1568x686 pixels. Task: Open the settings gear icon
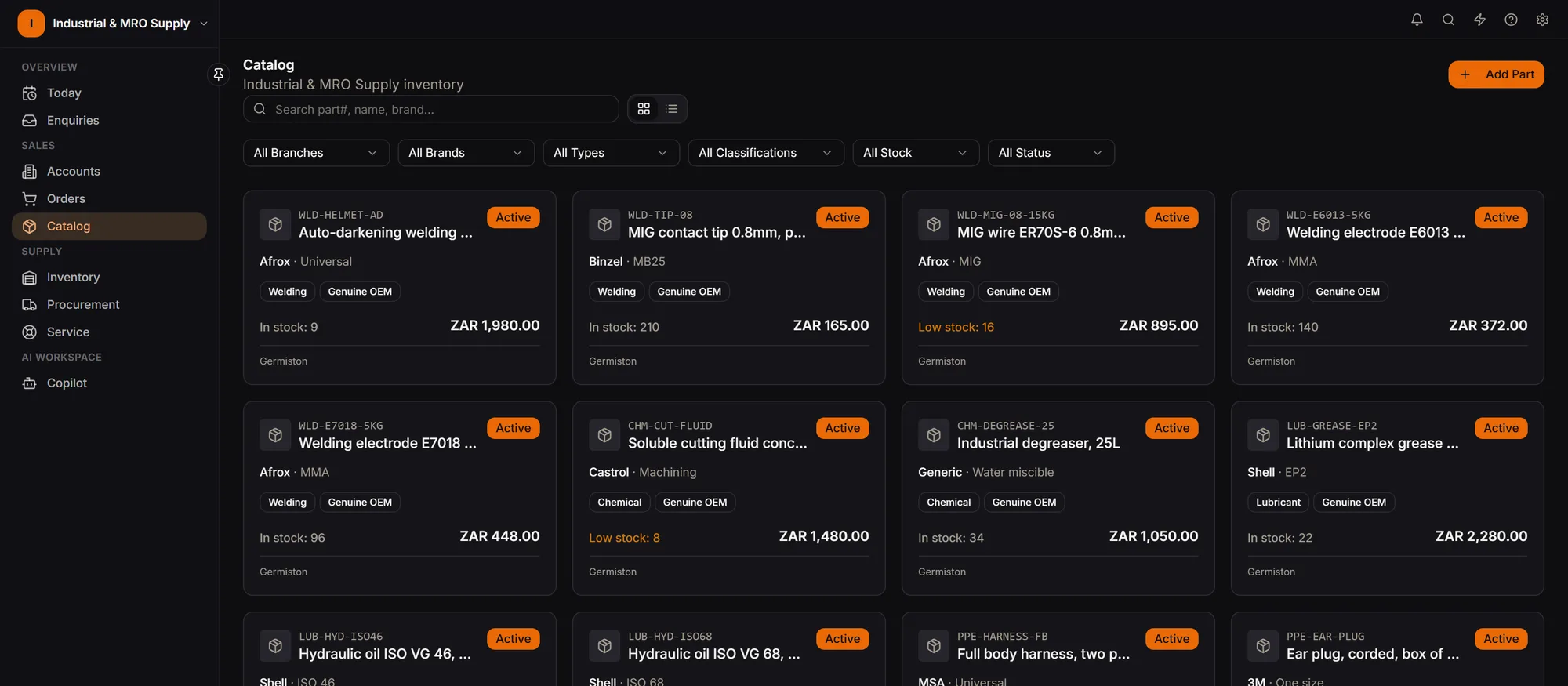1542,20
